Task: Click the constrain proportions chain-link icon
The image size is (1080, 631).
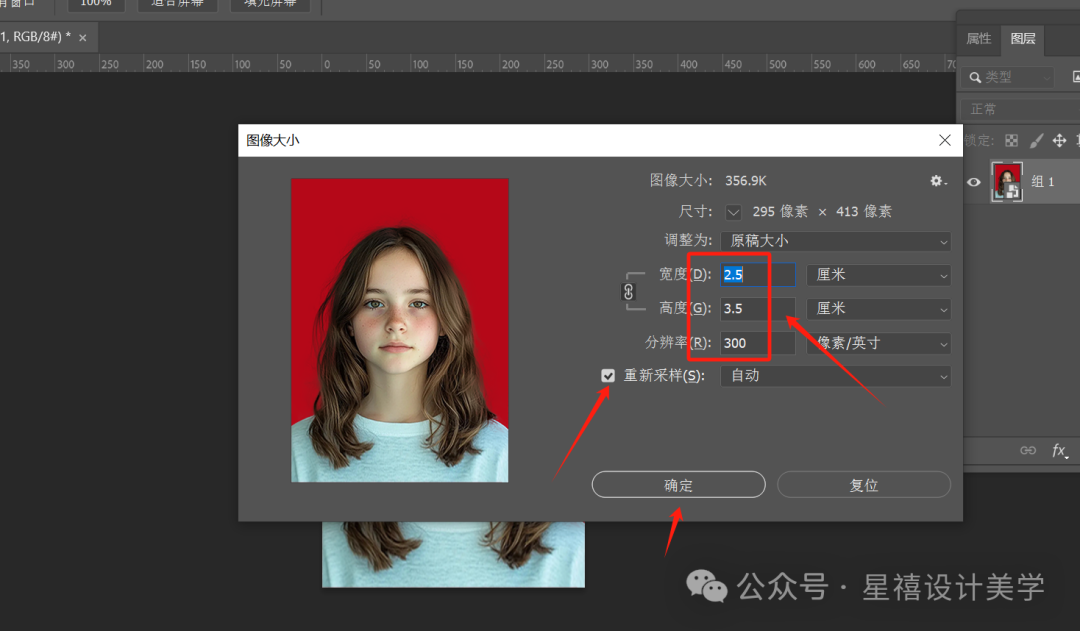Action: coord(628,292)
